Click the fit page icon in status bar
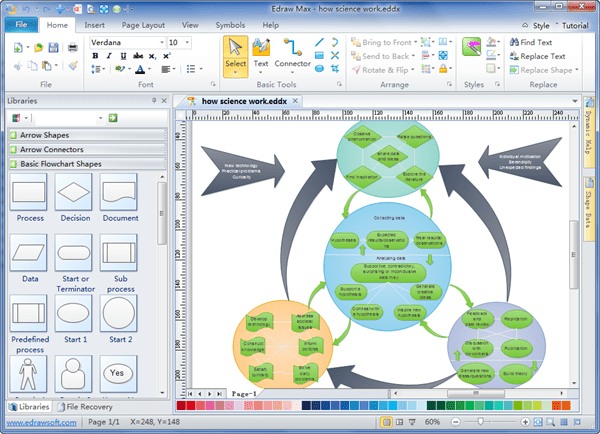Image resolution: width=600 pixels, height=434 pixels. (538, 422)
